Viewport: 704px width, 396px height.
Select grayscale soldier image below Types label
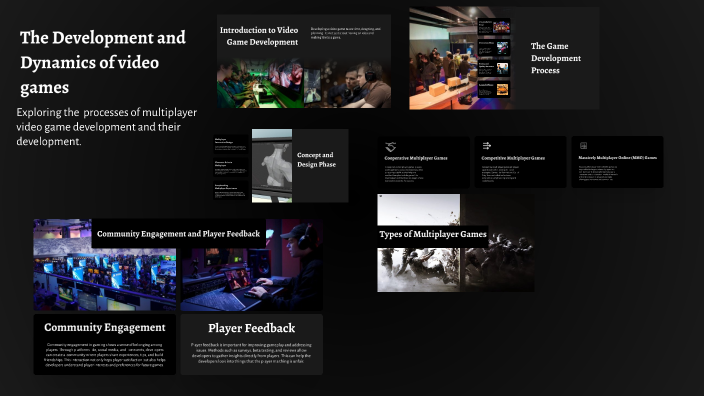coord(418,270)
